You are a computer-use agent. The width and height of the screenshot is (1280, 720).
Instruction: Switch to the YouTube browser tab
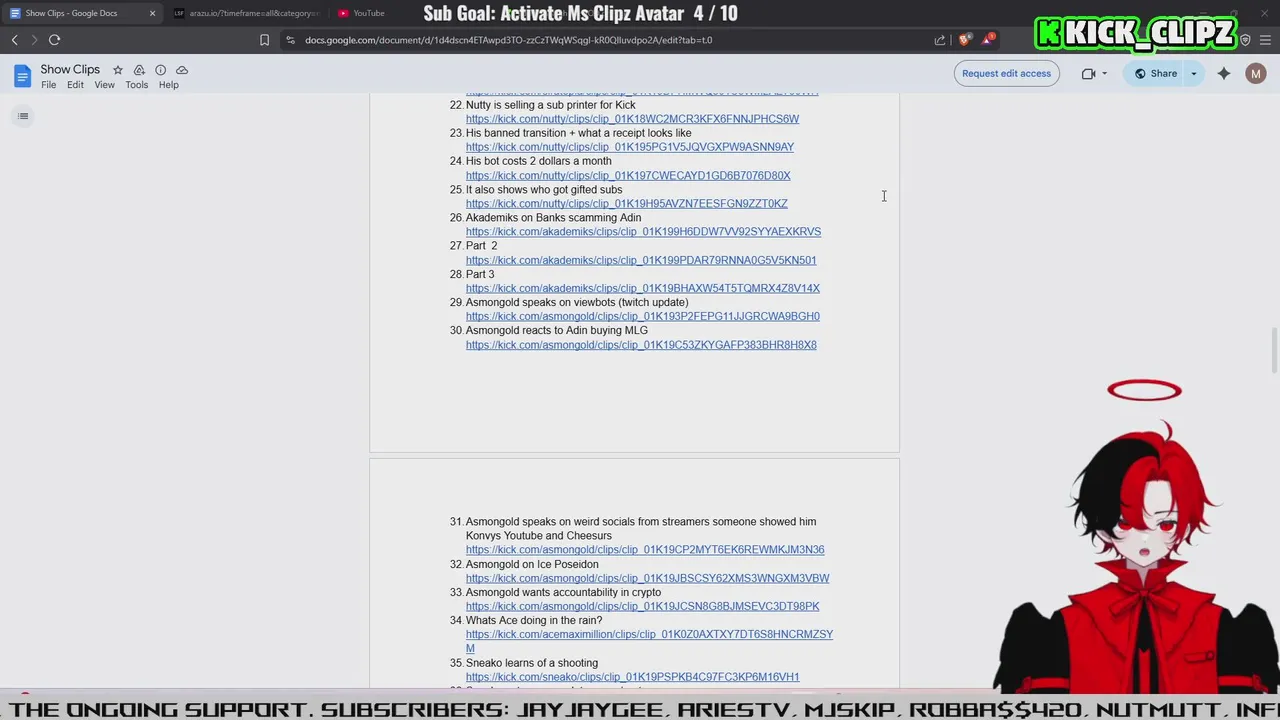[368, 13]
